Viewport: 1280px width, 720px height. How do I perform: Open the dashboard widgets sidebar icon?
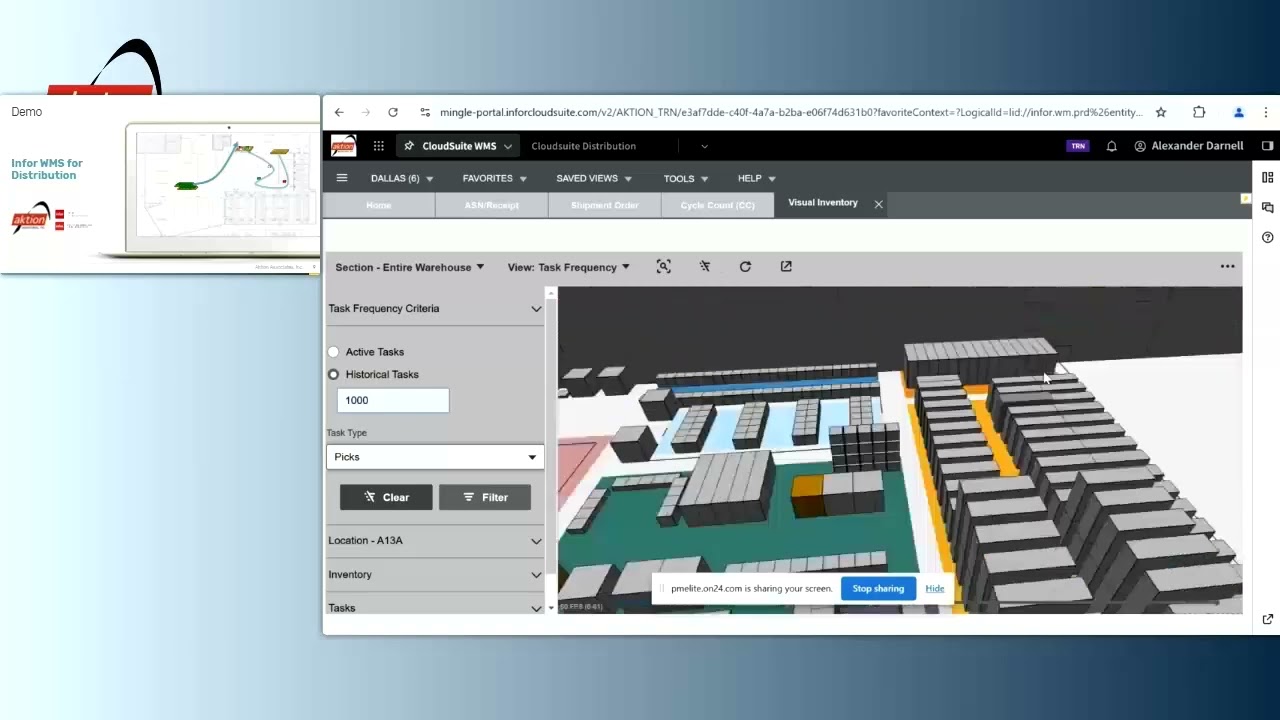pyautogui.click(x=1267, y=177)
